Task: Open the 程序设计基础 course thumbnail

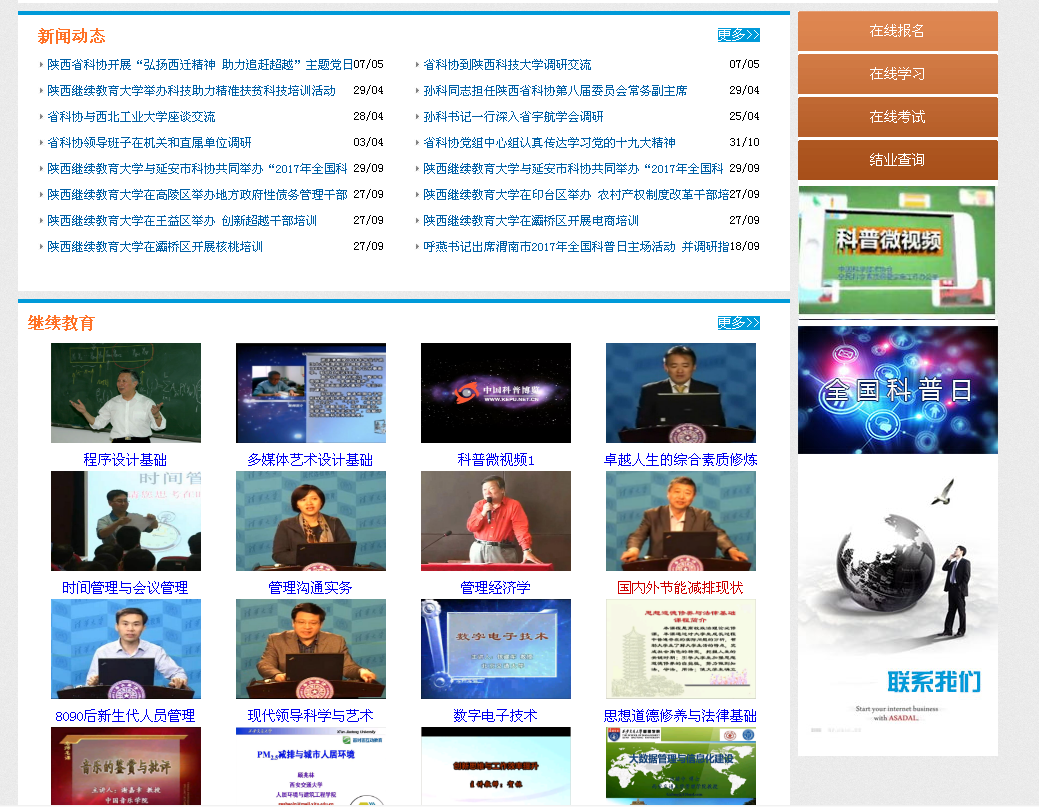Action: pyautogui.click(x=126, y=393)
